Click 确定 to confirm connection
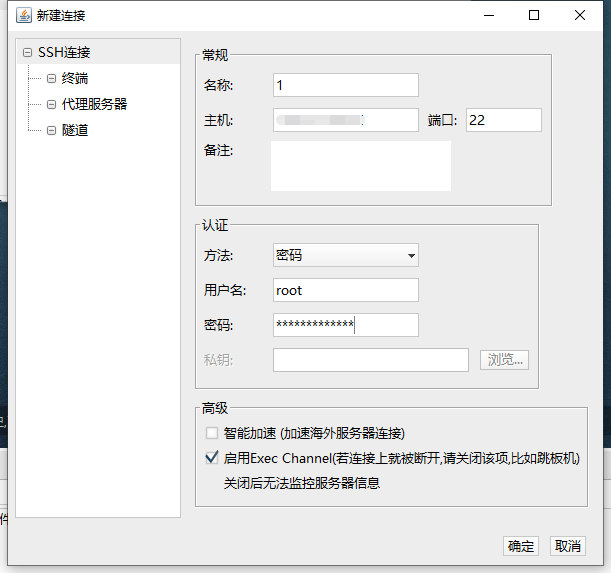This screenshot has height=573, width=611. [x=521, y=546]
